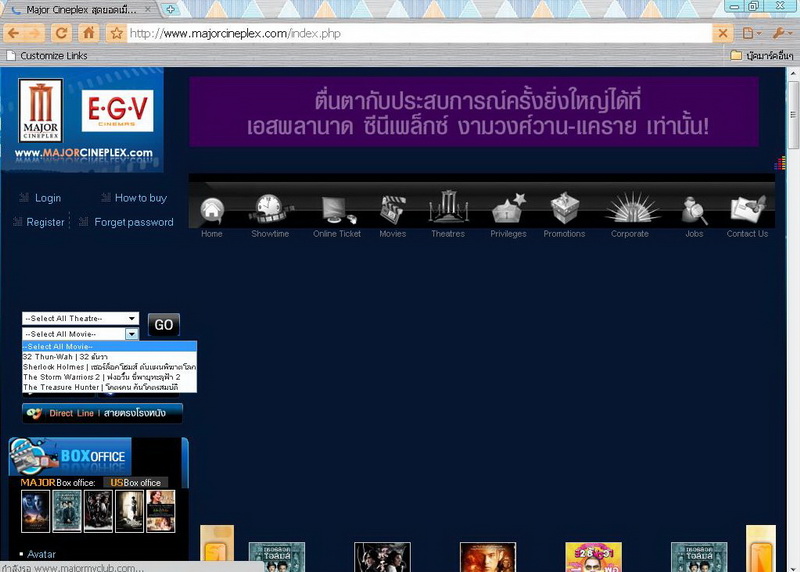Click the Avatar box office entry
Viewport: 800px width, 572px height.
pyautogui.click(x=41, y=554)
